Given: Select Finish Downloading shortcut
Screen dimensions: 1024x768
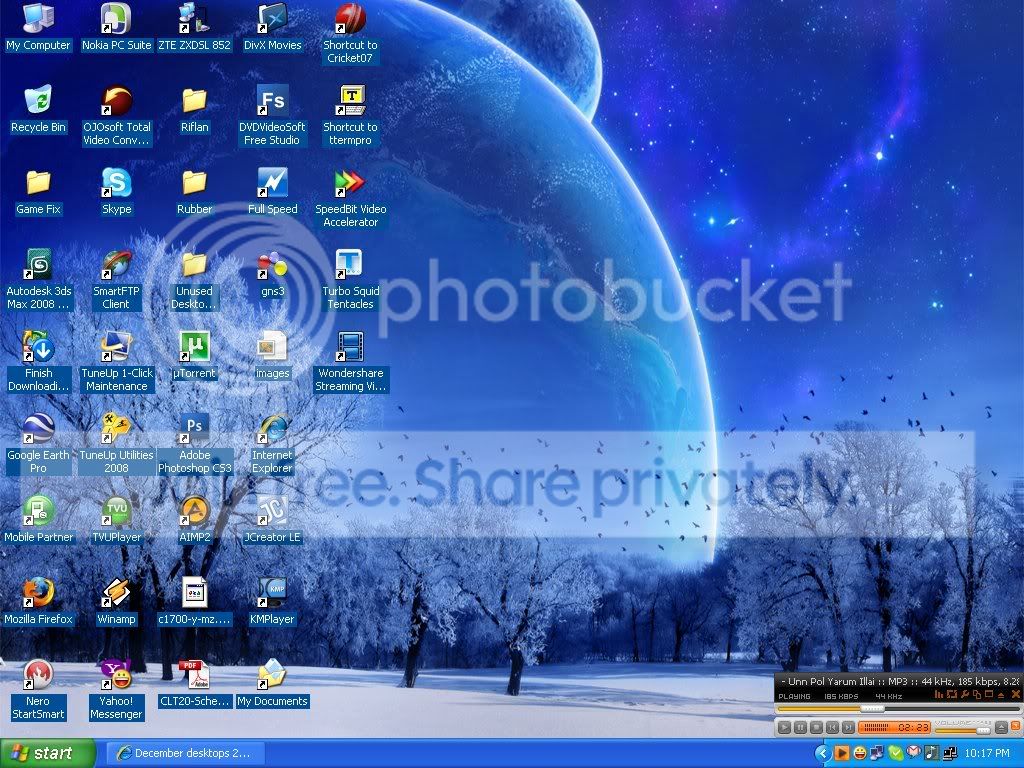Looking at the screenshot, I should pyautogui.click(x=38, y=362).
